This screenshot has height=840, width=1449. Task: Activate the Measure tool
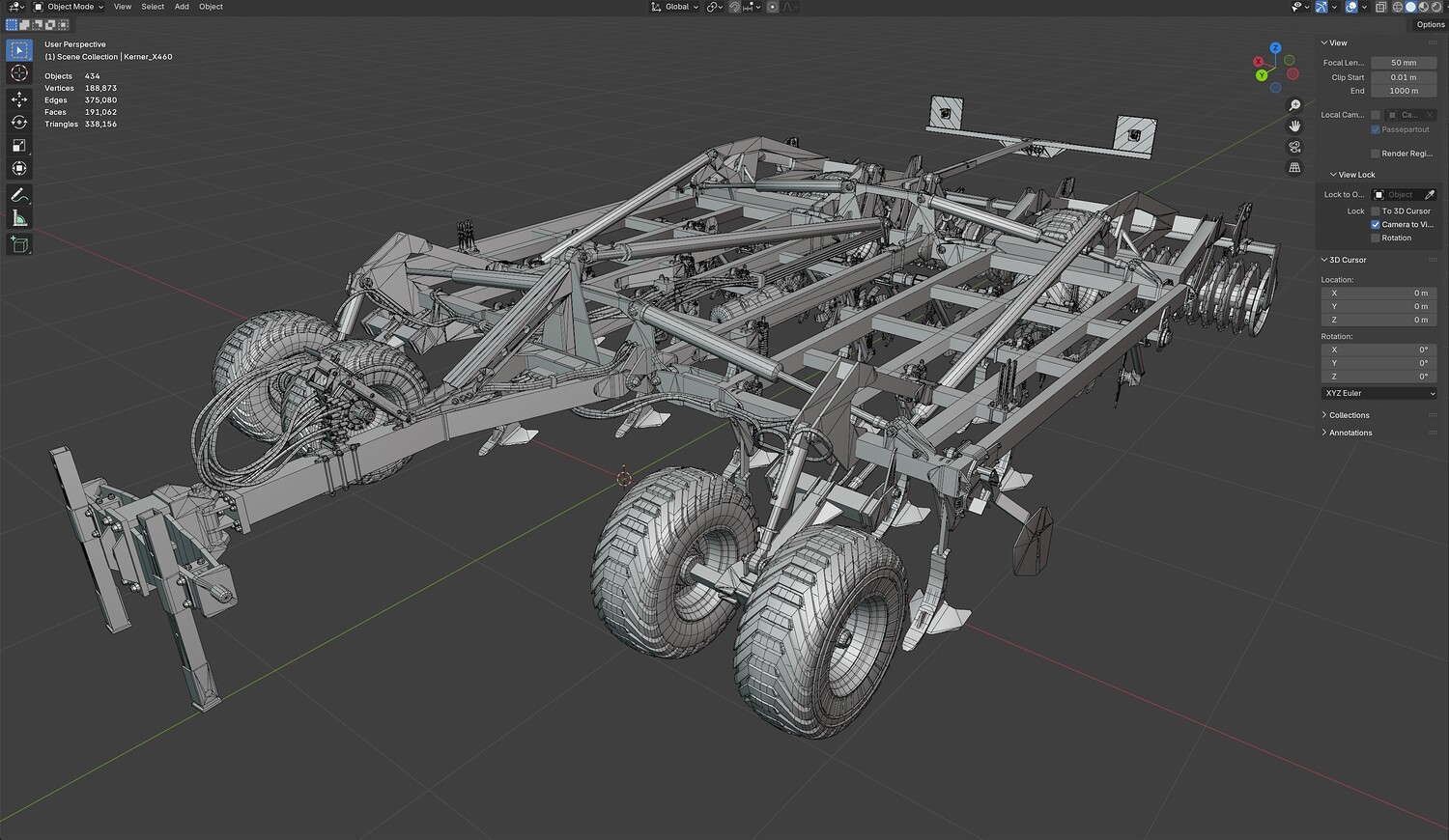point(19,218)
